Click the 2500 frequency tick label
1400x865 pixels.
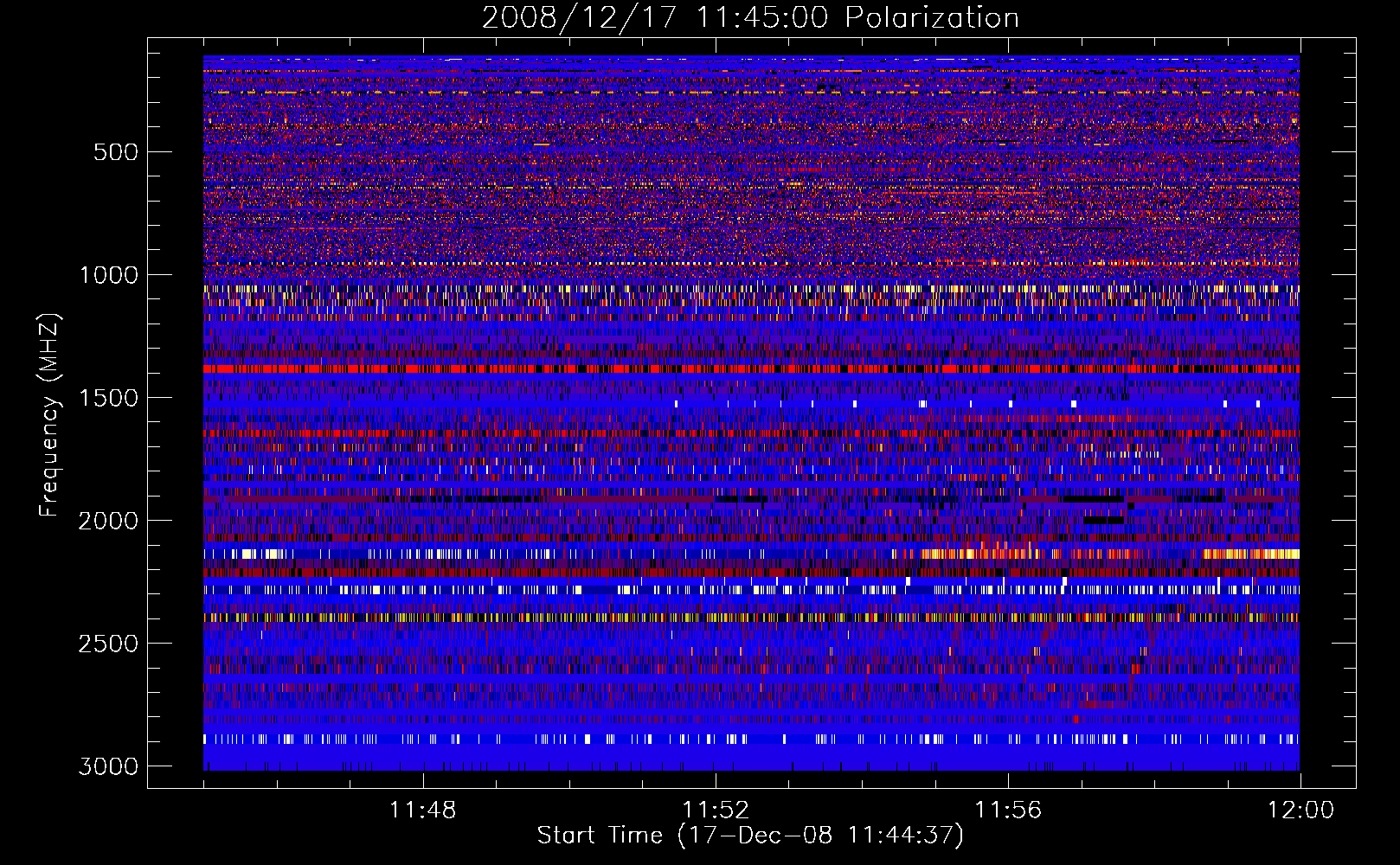coord(108,644)
